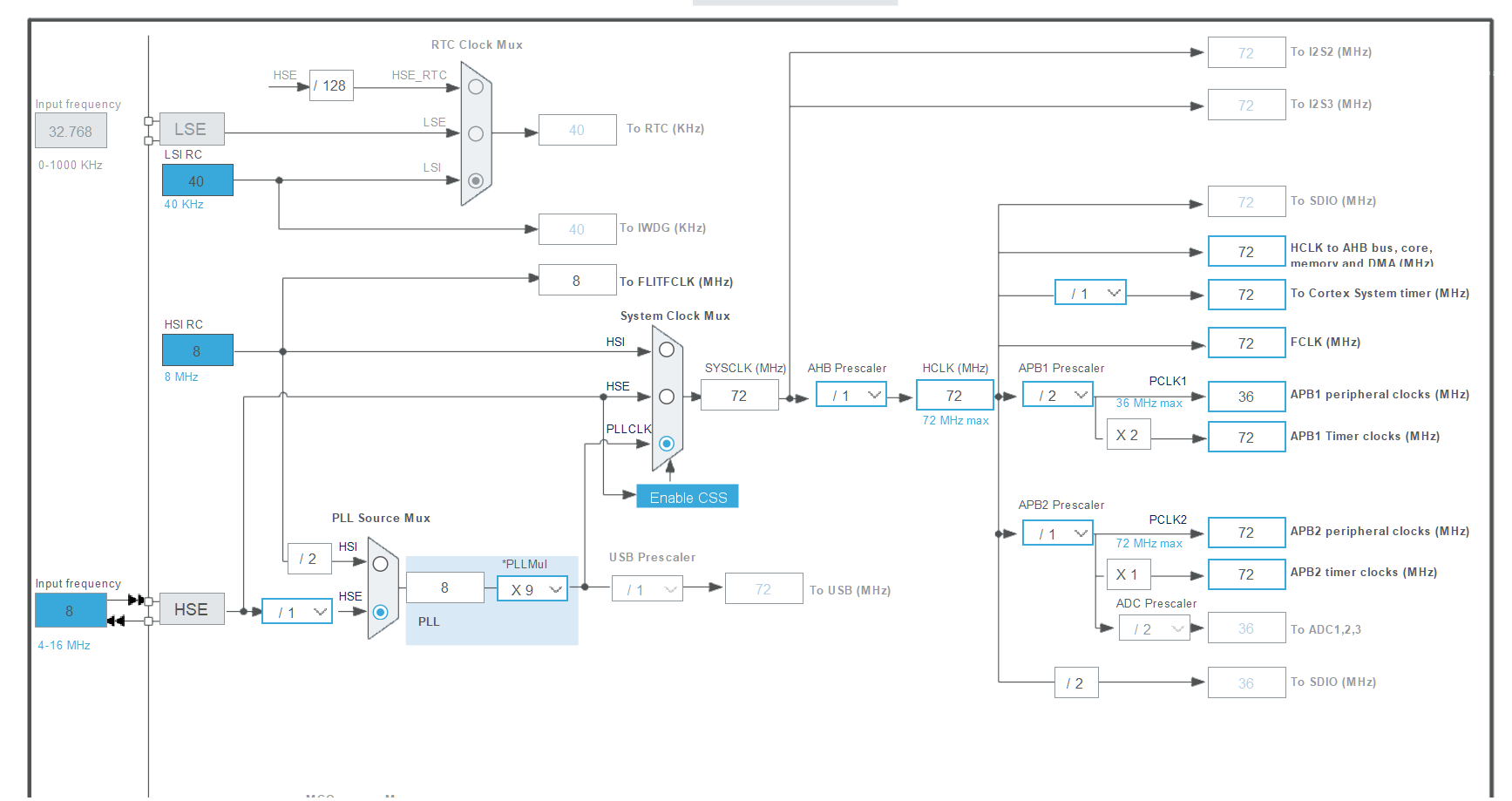Click the 'PLL Source Mux' label

point(381,518)
